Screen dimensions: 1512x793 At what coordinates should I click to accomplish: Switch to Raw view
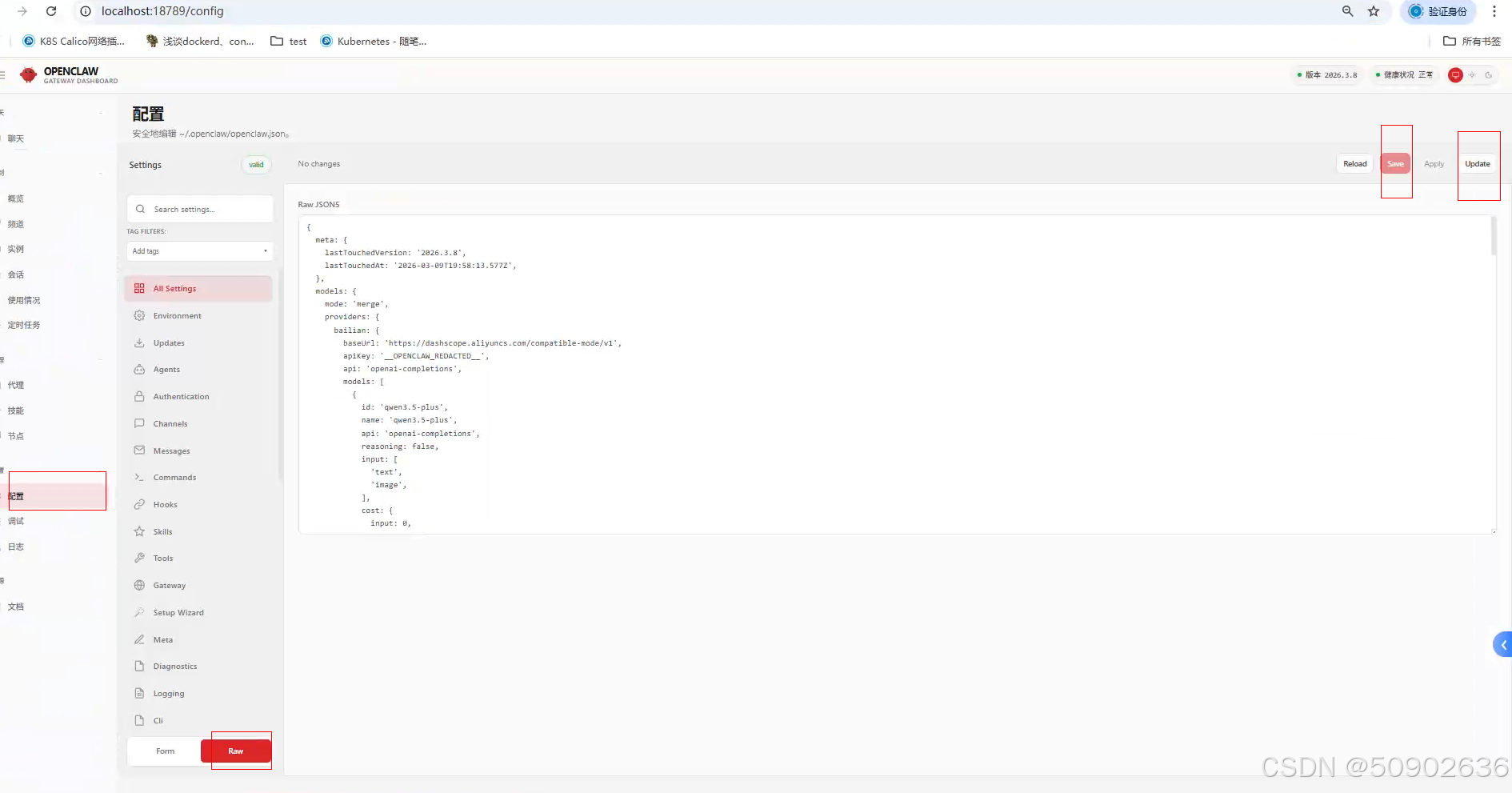point(236,751)
